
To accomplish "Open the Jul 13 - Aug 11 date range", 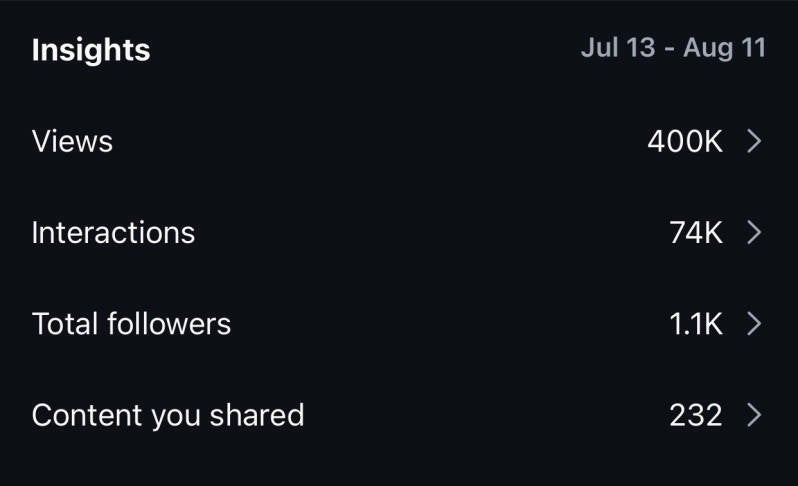I will (673, 49).
